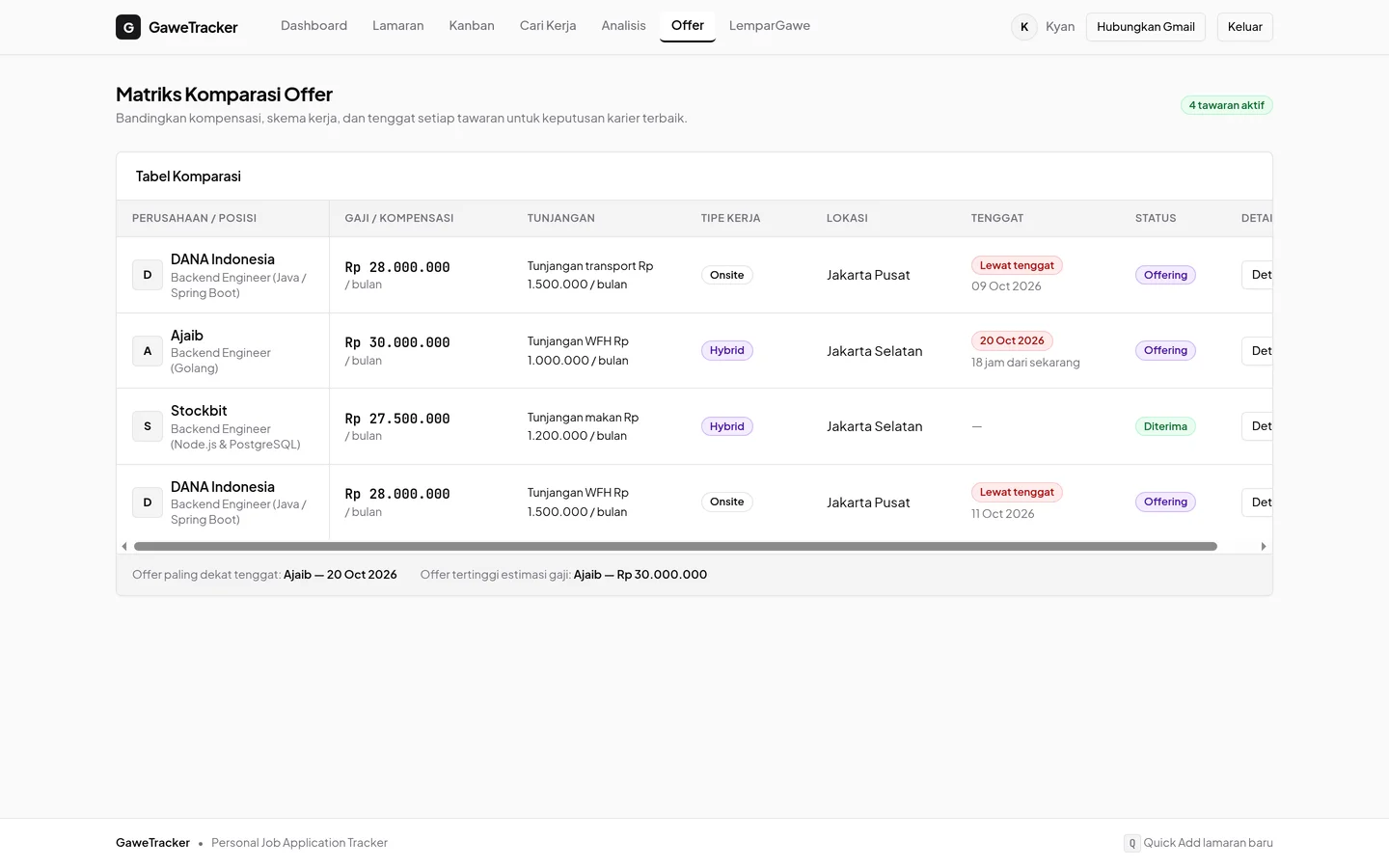Click Quick Add lamaran baru
1389x868 pixels.
(1208, 843)
